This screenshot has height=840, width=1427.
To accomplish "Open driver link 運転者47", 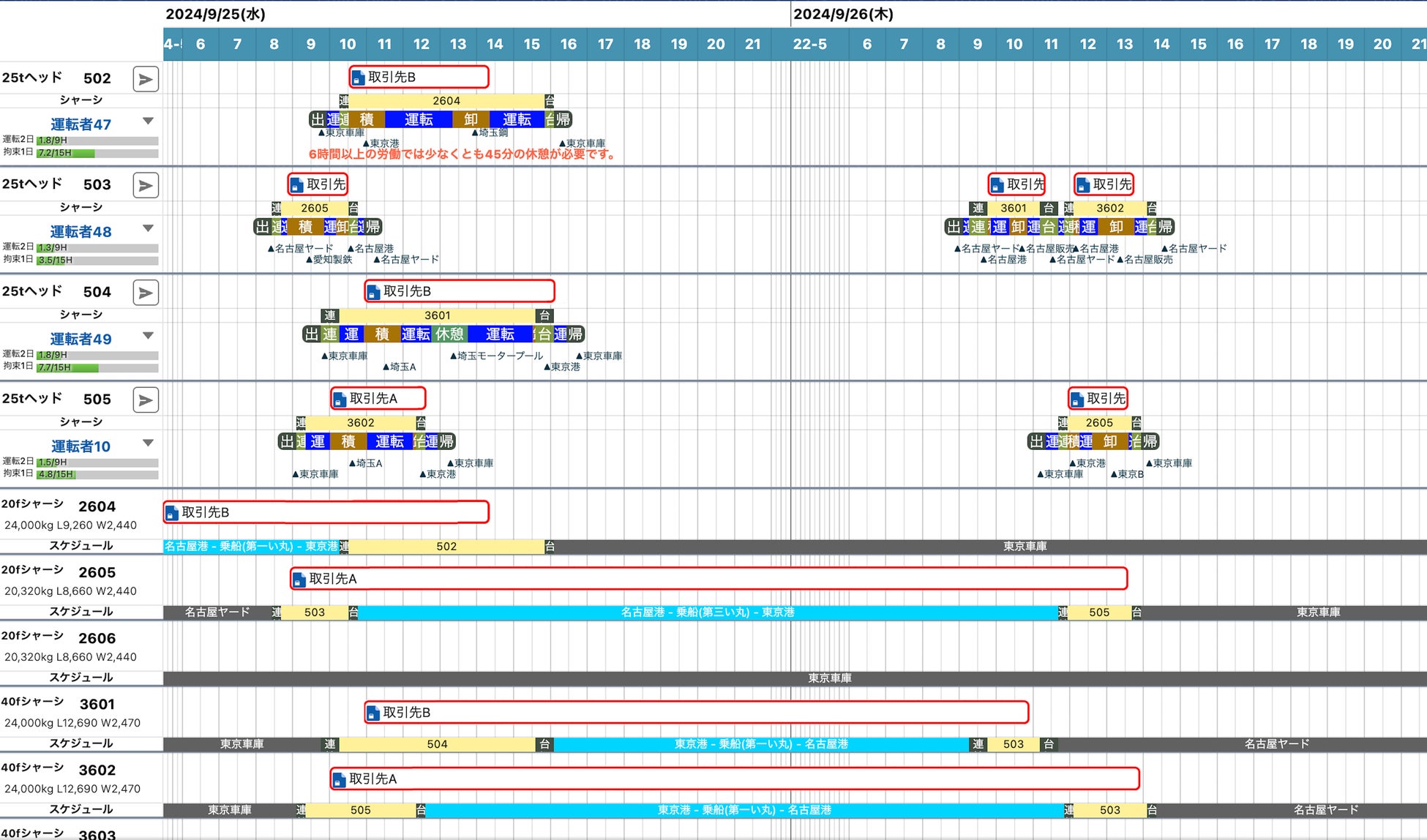I will coord(80,124).
